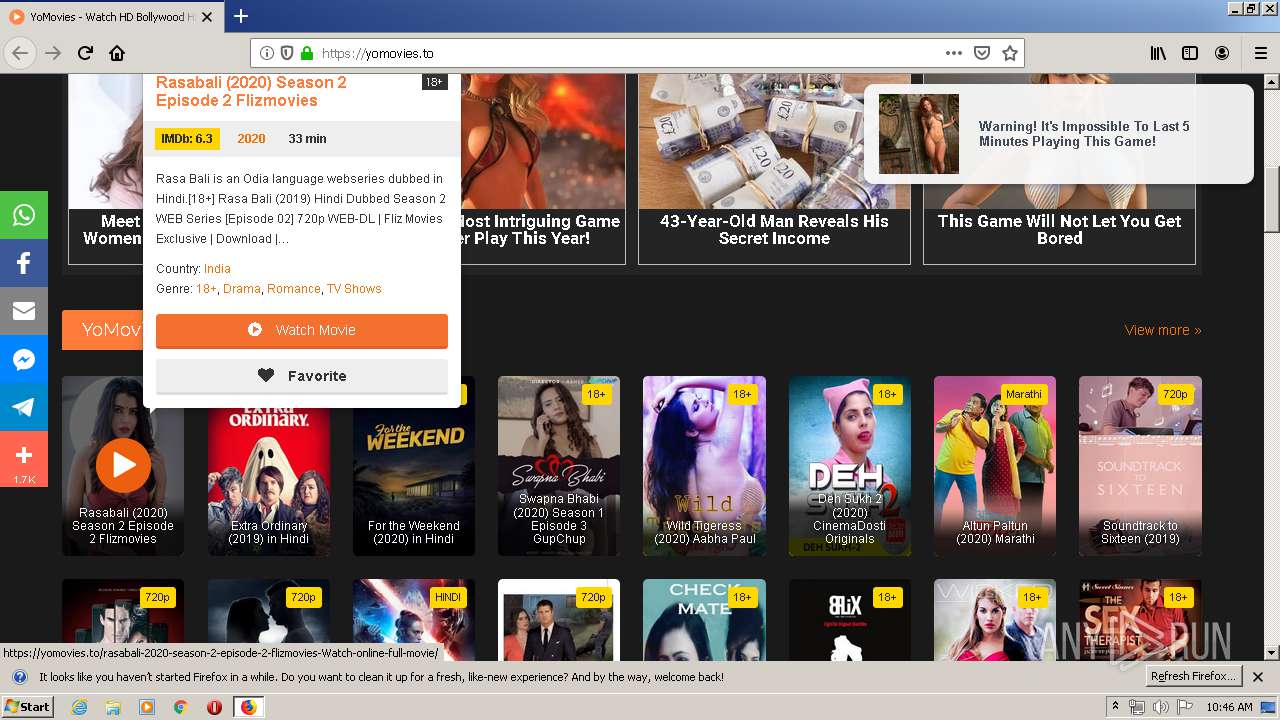The image size is (1280, 720).
Task: Click the taskbar clock showing 10:46 AM
Action: (x=1229, y=707)
